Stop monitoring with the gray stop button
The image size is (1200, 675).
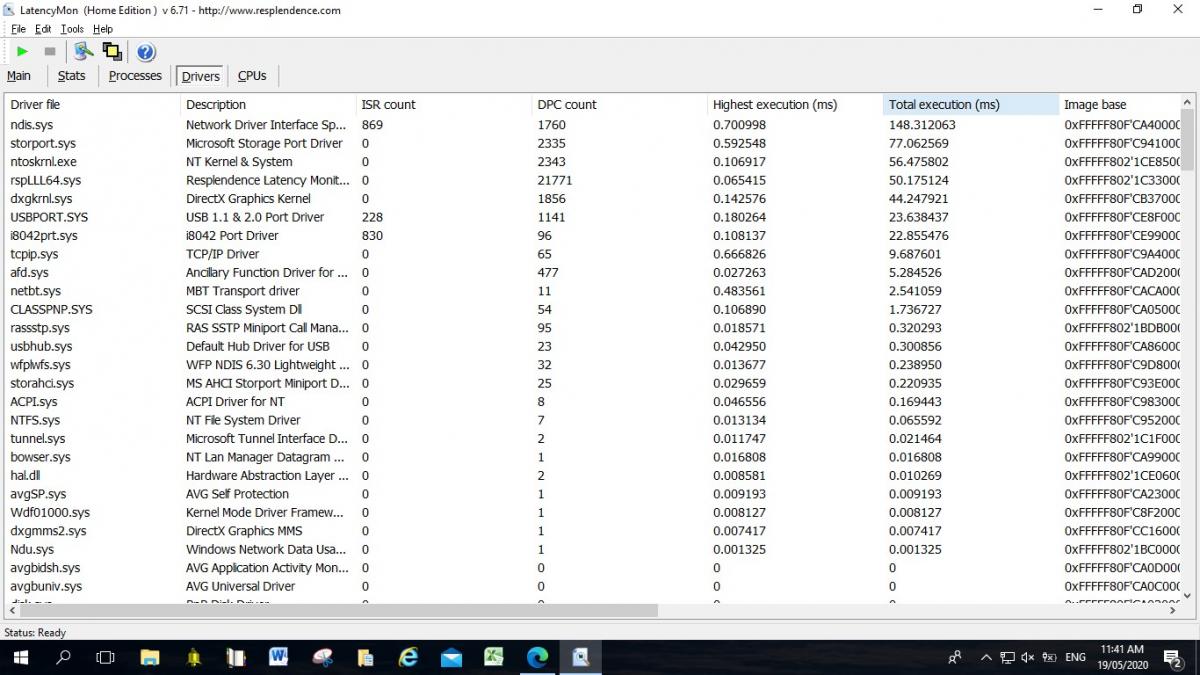click(50, 51)
